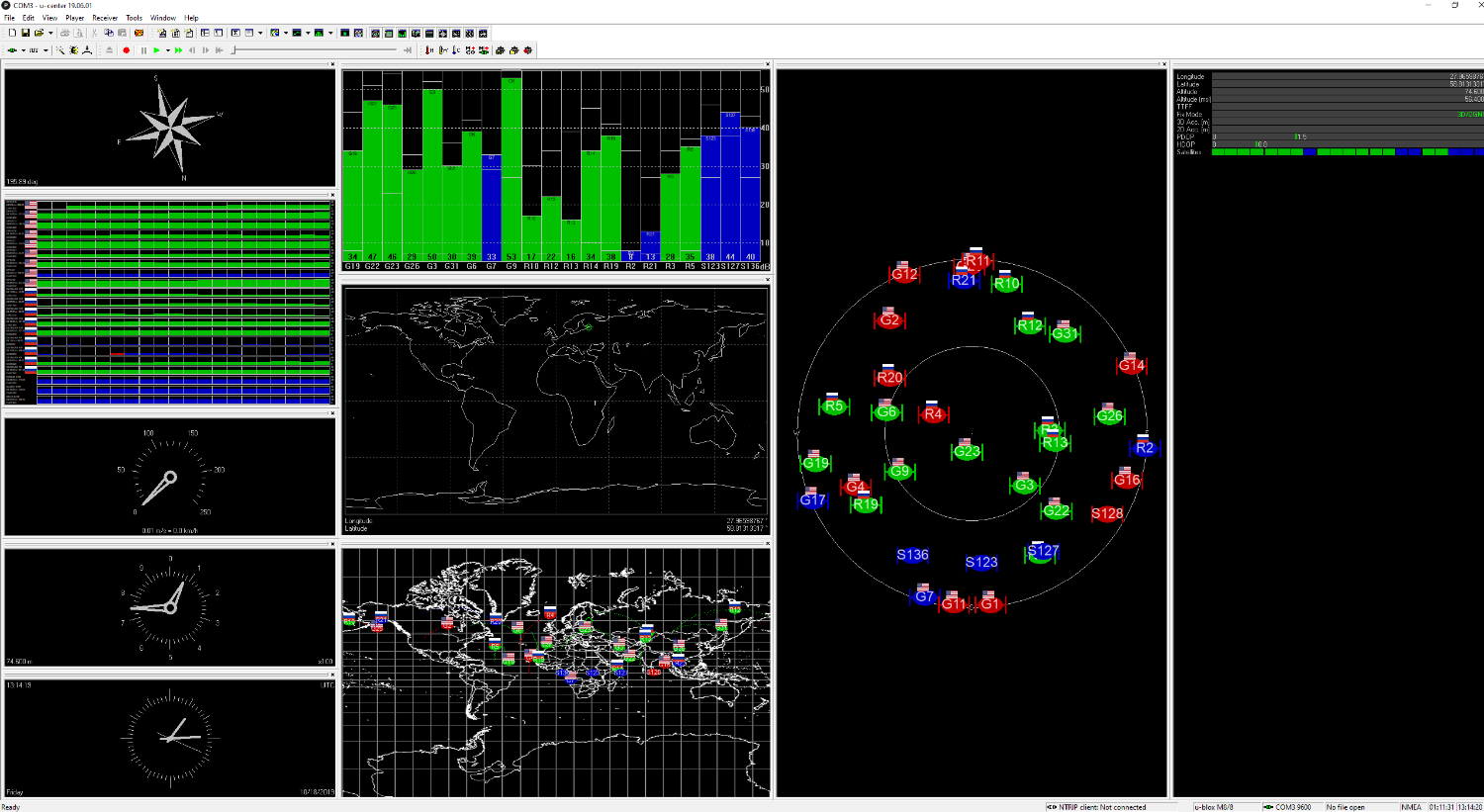The width and height of the screenshot is (1484, 812).
Task: Step backward one epoch in player
Action: [192, 50]
